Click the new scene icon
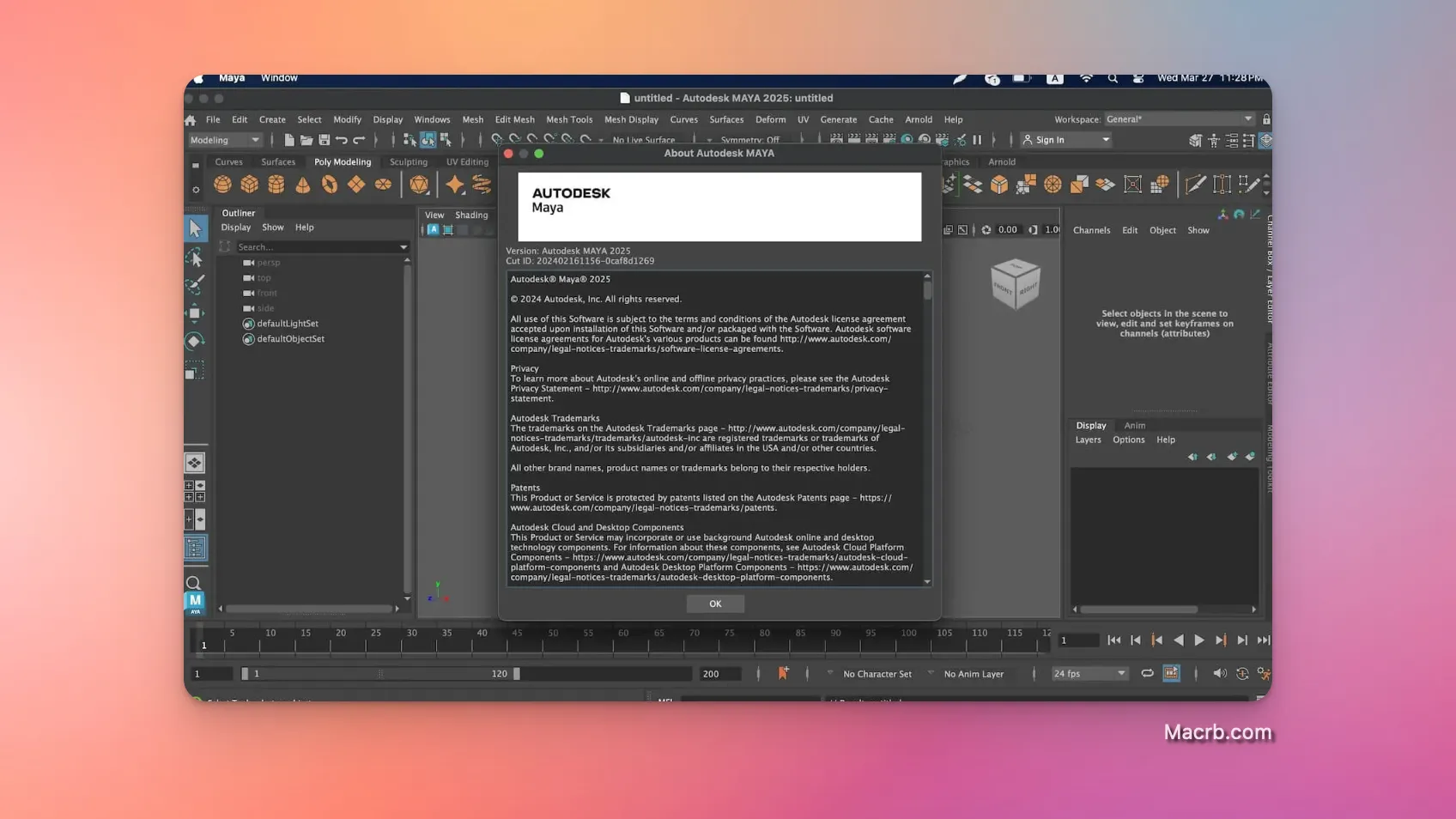This screenshot has height=819, width=1456. [x=289, y=140]
